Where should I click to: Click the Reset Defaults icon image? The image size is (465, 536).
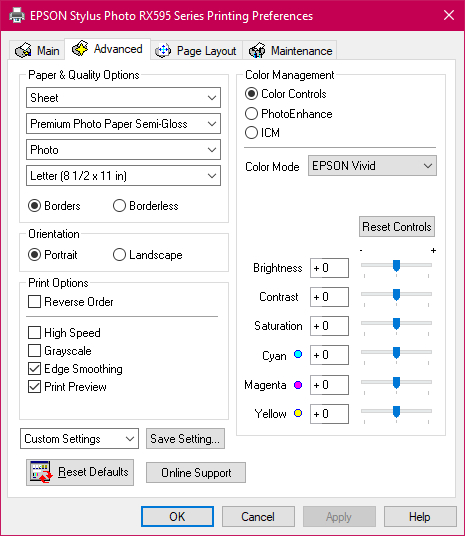[41, 472]
